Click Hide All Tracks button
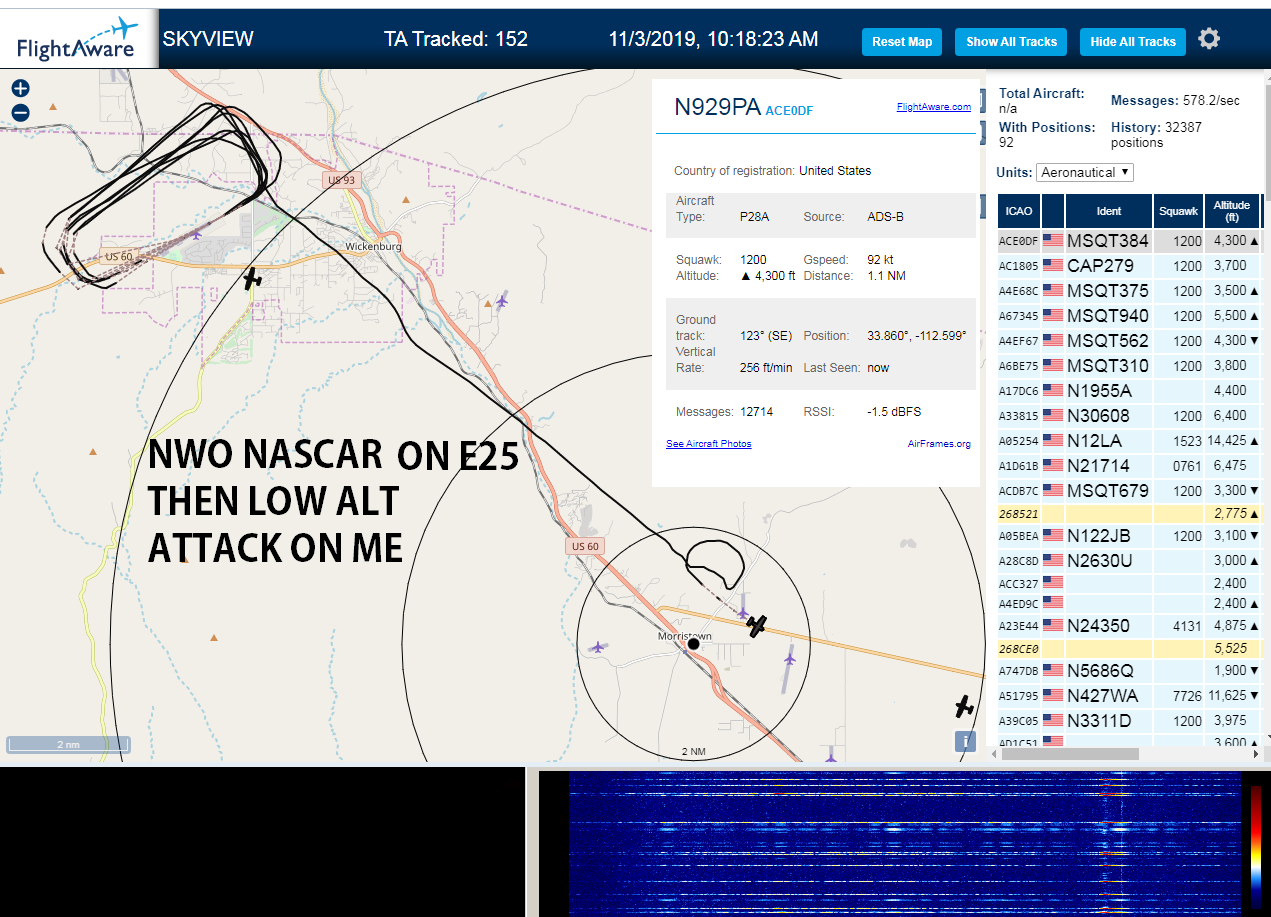Viewport: 1271px width, 917px height. point(1133,42)
